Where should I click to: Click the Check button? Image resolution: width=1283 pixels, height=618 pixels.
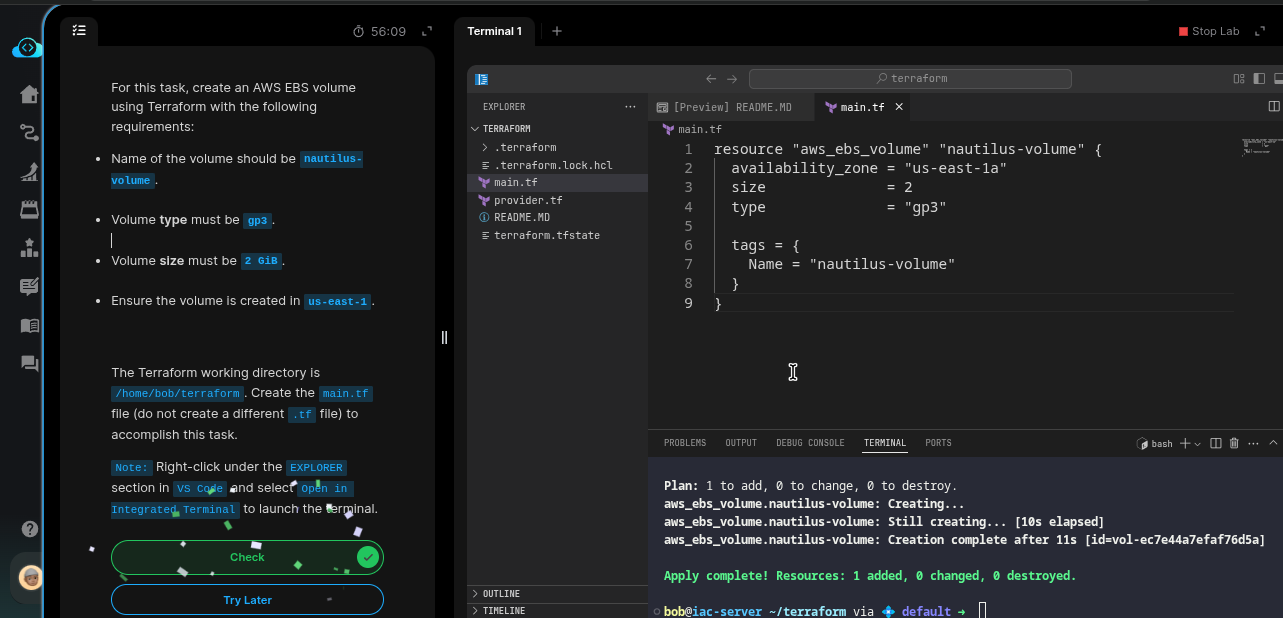[x=247, y=557]
